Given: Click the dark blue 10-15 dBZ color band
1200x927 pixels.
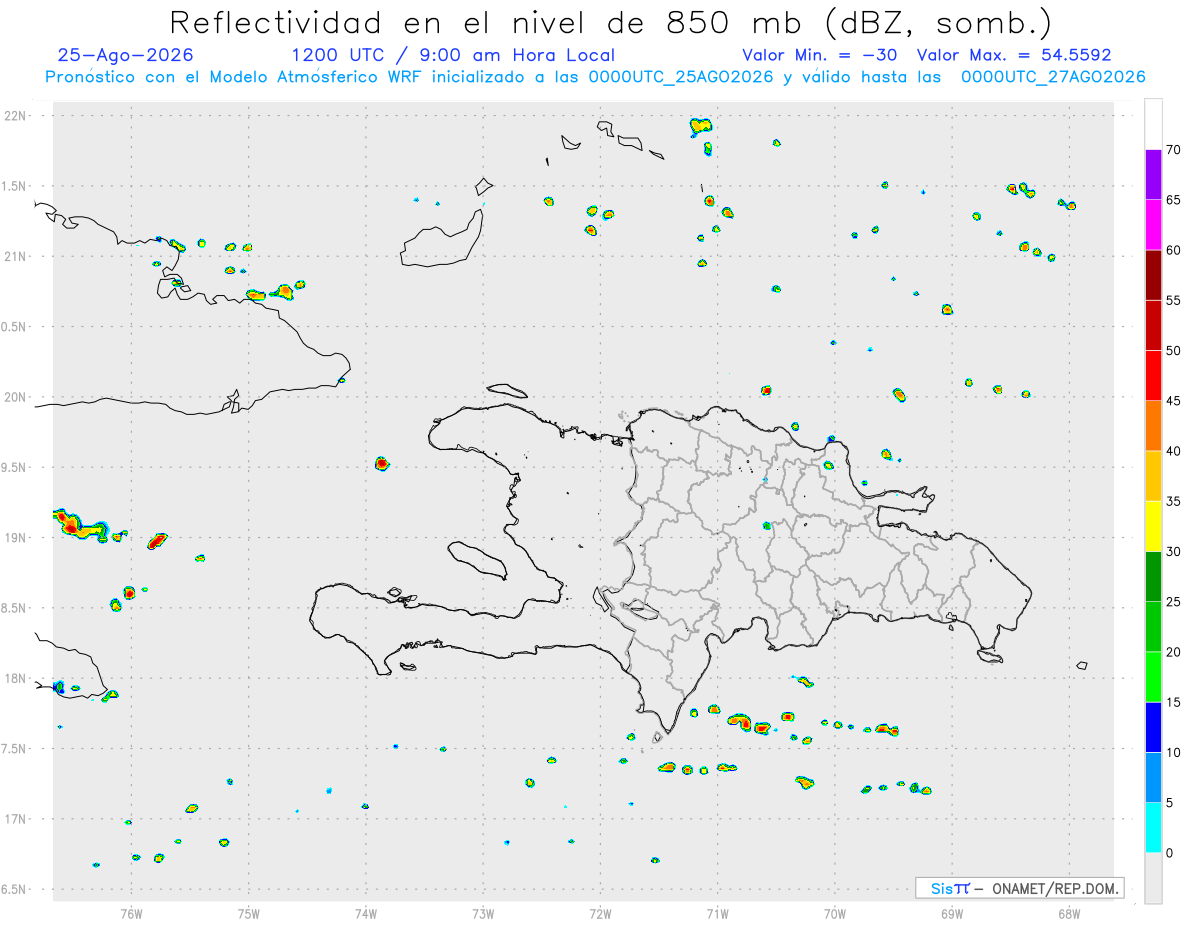Looking at the screenshot, I should (x=1153, y=727).
